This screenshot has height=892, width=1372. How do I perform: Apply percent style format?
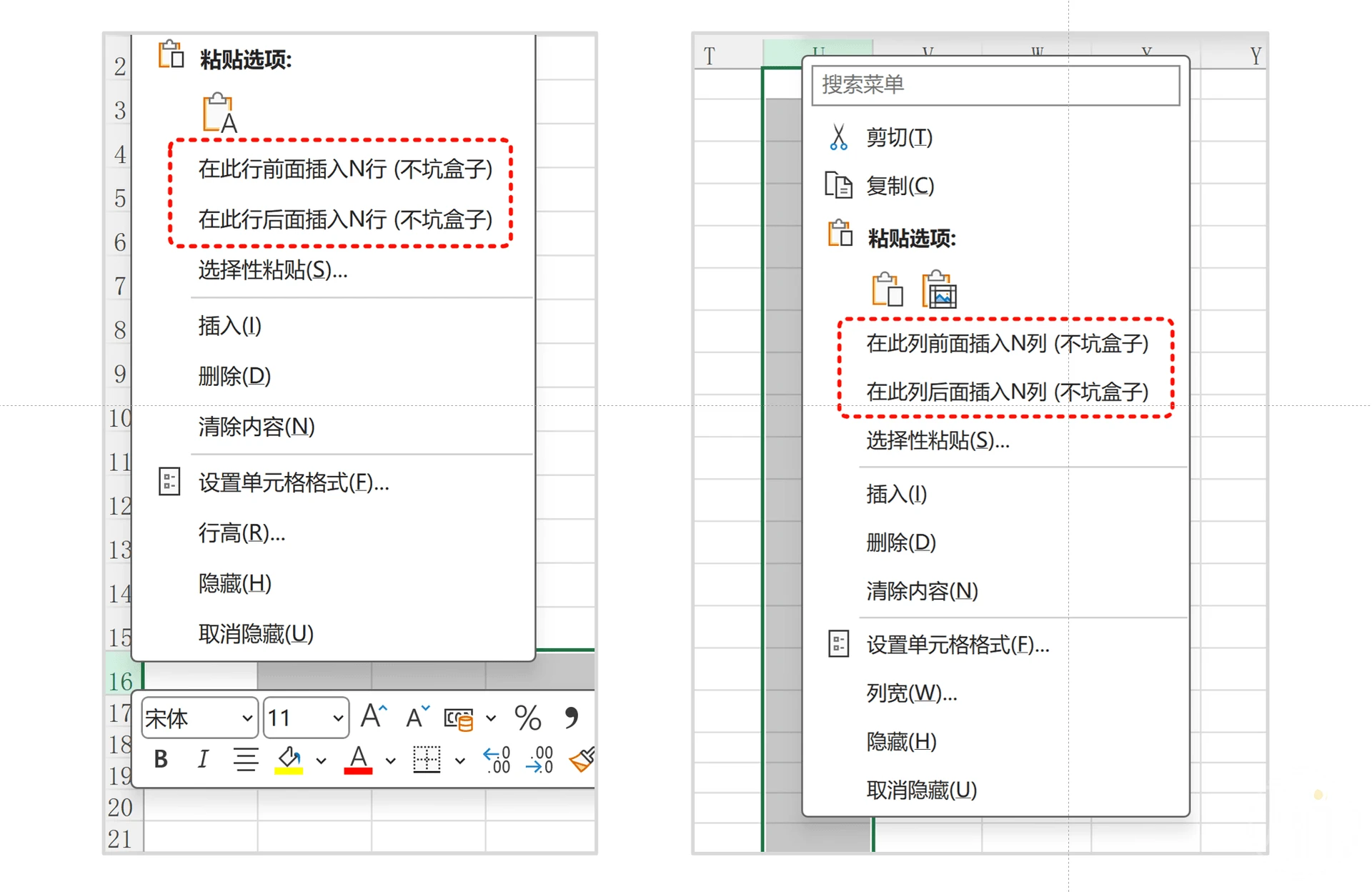[x=527, y=718]
